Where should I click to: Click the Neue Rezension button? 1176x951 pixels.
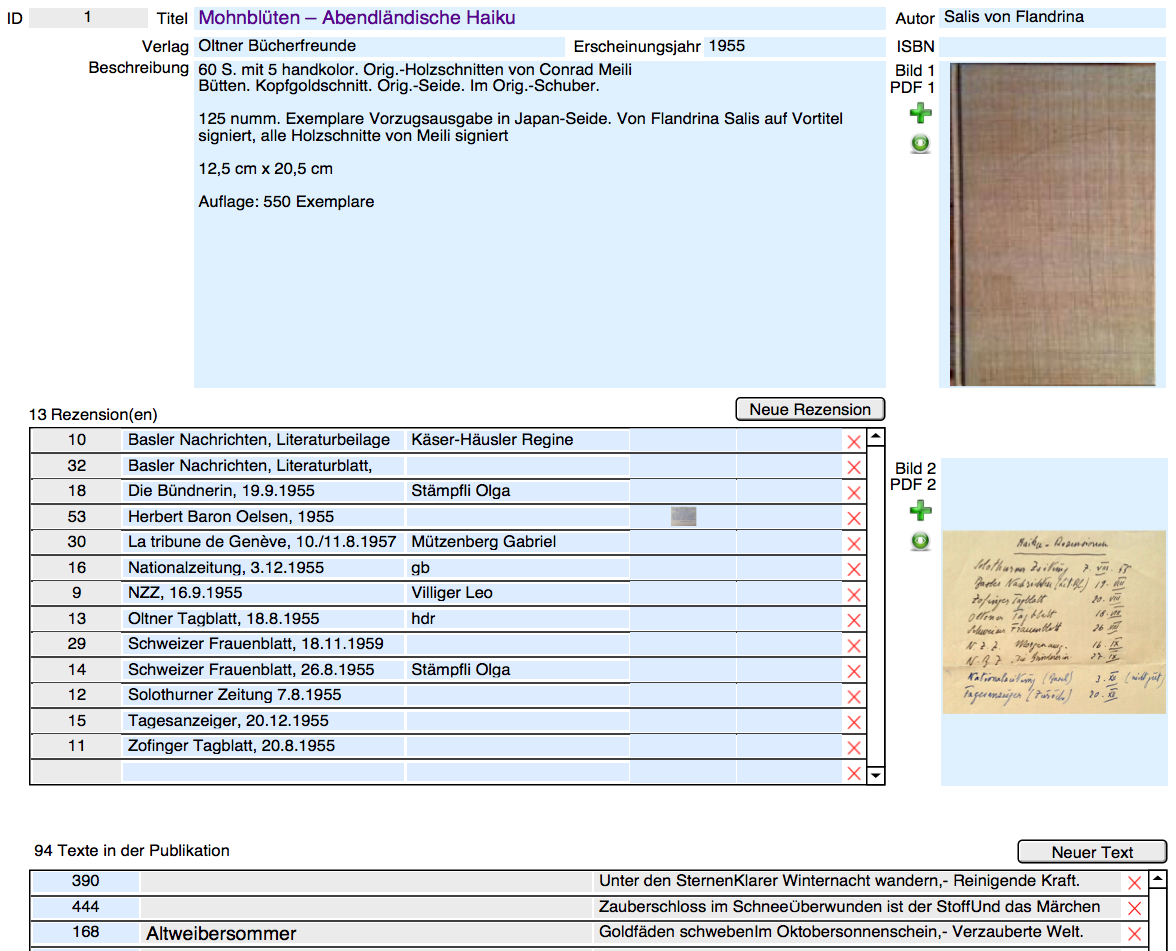point(810,409)
